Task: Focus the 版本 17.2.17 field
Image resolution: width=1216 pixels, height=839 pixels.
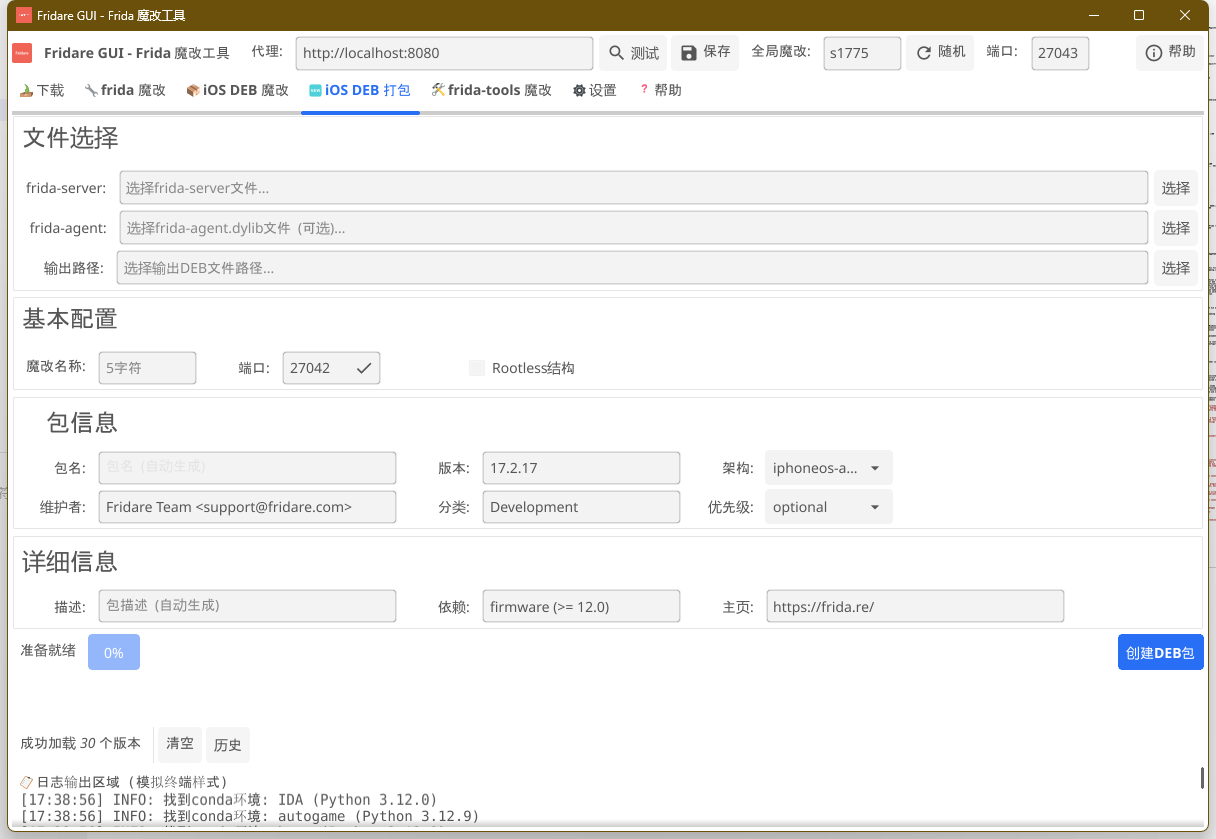Action: [x=581, y=468]
